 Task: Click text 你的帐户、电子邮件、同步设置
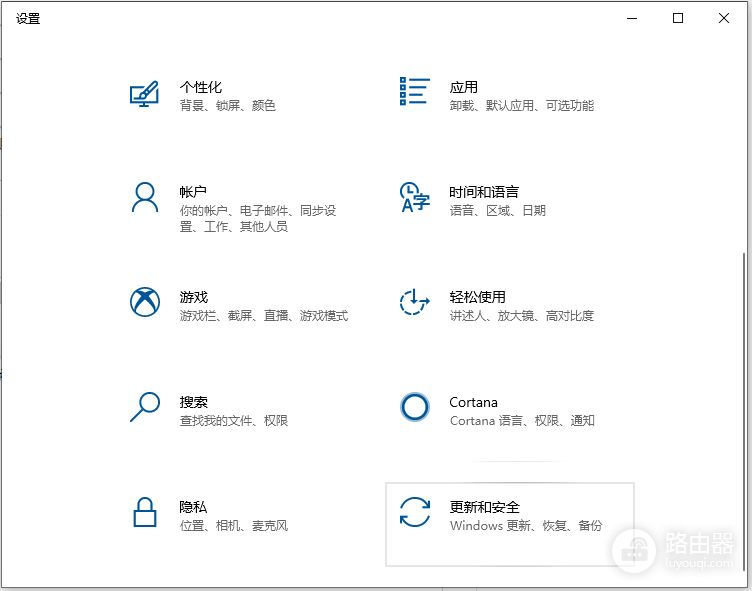[x=258, y=218]
